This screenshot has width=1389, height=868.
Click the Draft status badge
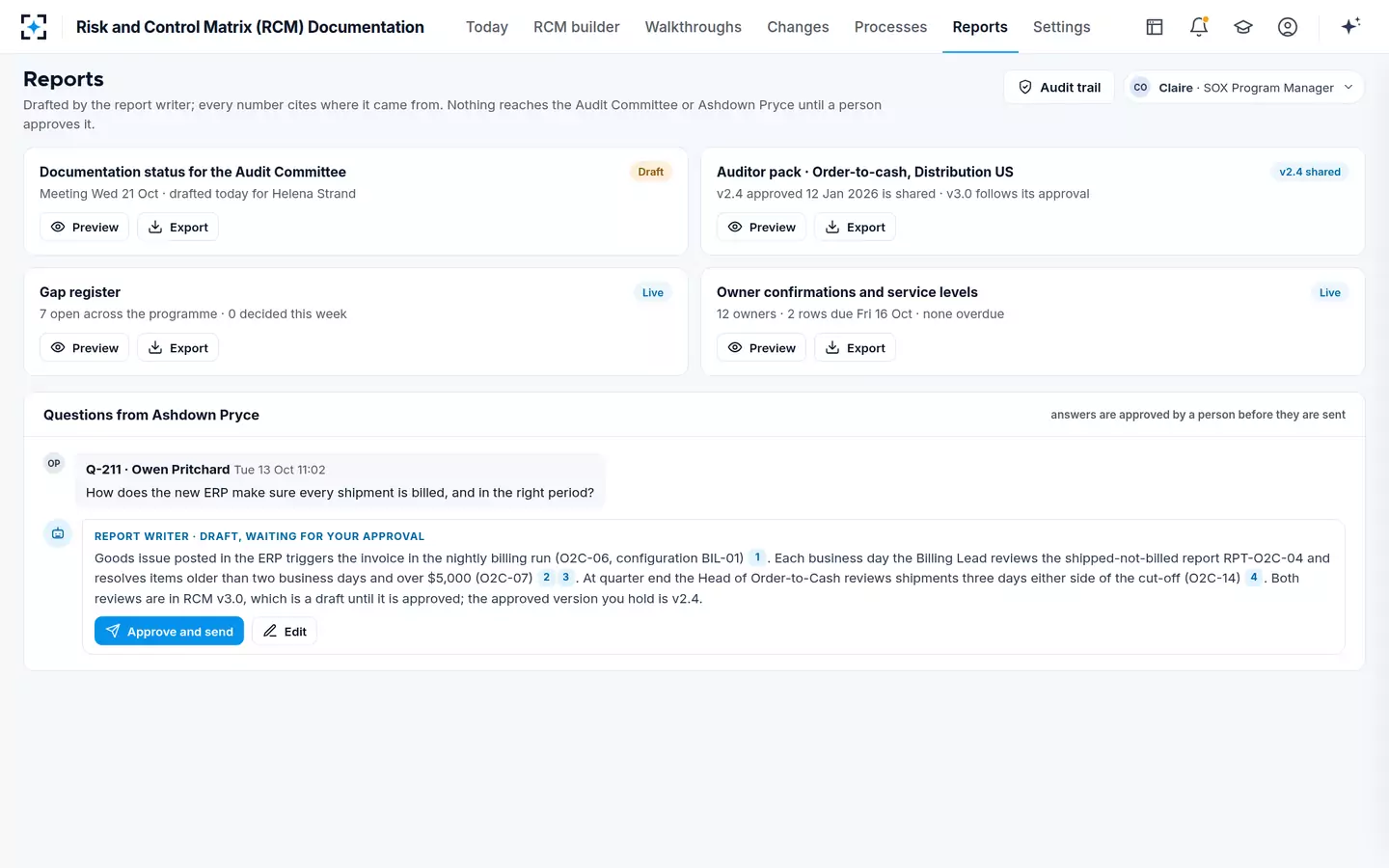point(651,172)
